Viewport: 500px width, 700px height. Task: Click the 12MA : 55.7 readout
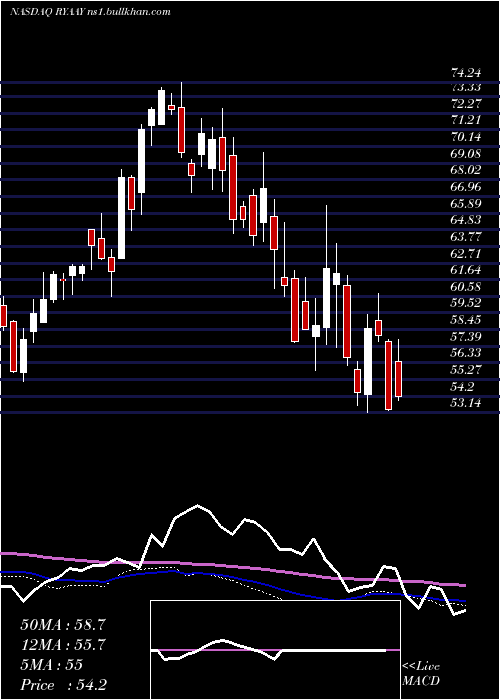[x=63, y=645]
